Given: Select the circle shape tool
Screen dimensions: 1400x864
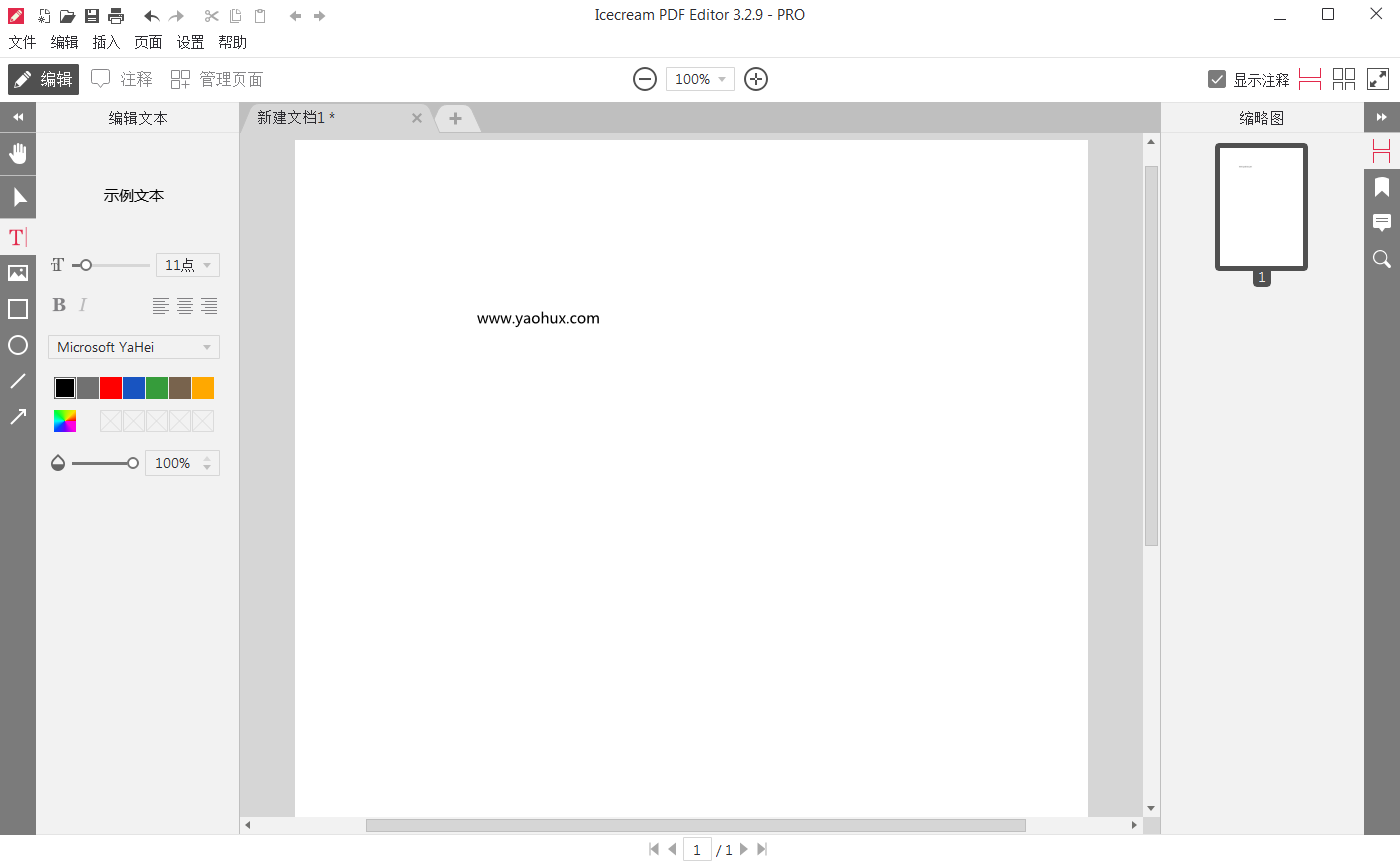Looking at the screenshot, I should (18, 345).
